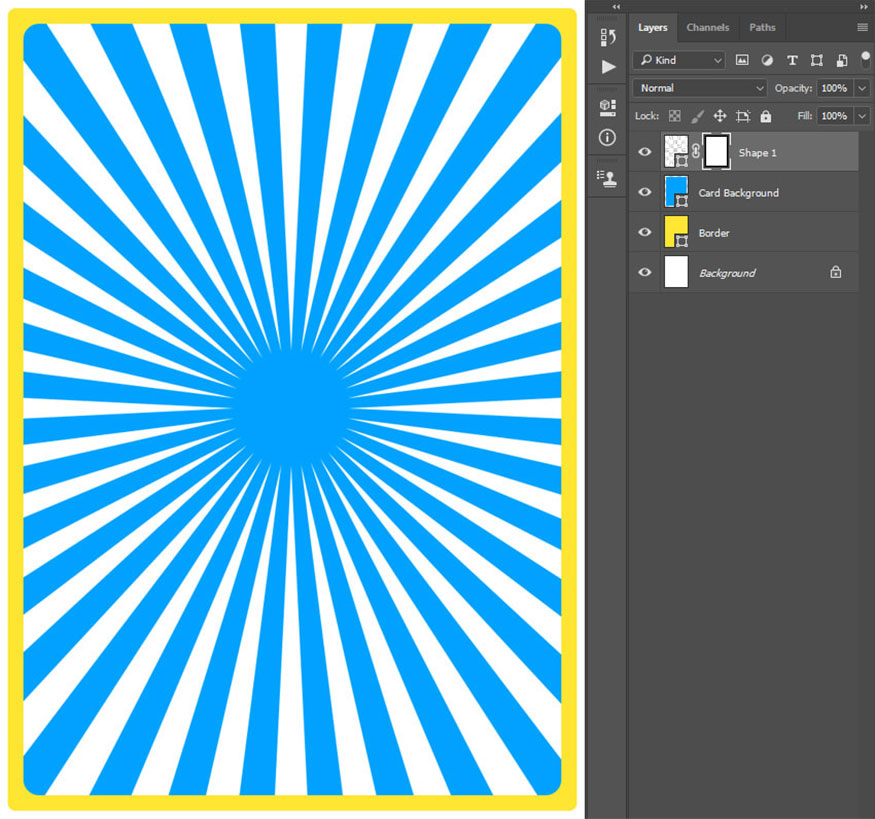Click the lock position move icon
The height and width of the screenshot is (819, 875).
[x=720, y=116]
